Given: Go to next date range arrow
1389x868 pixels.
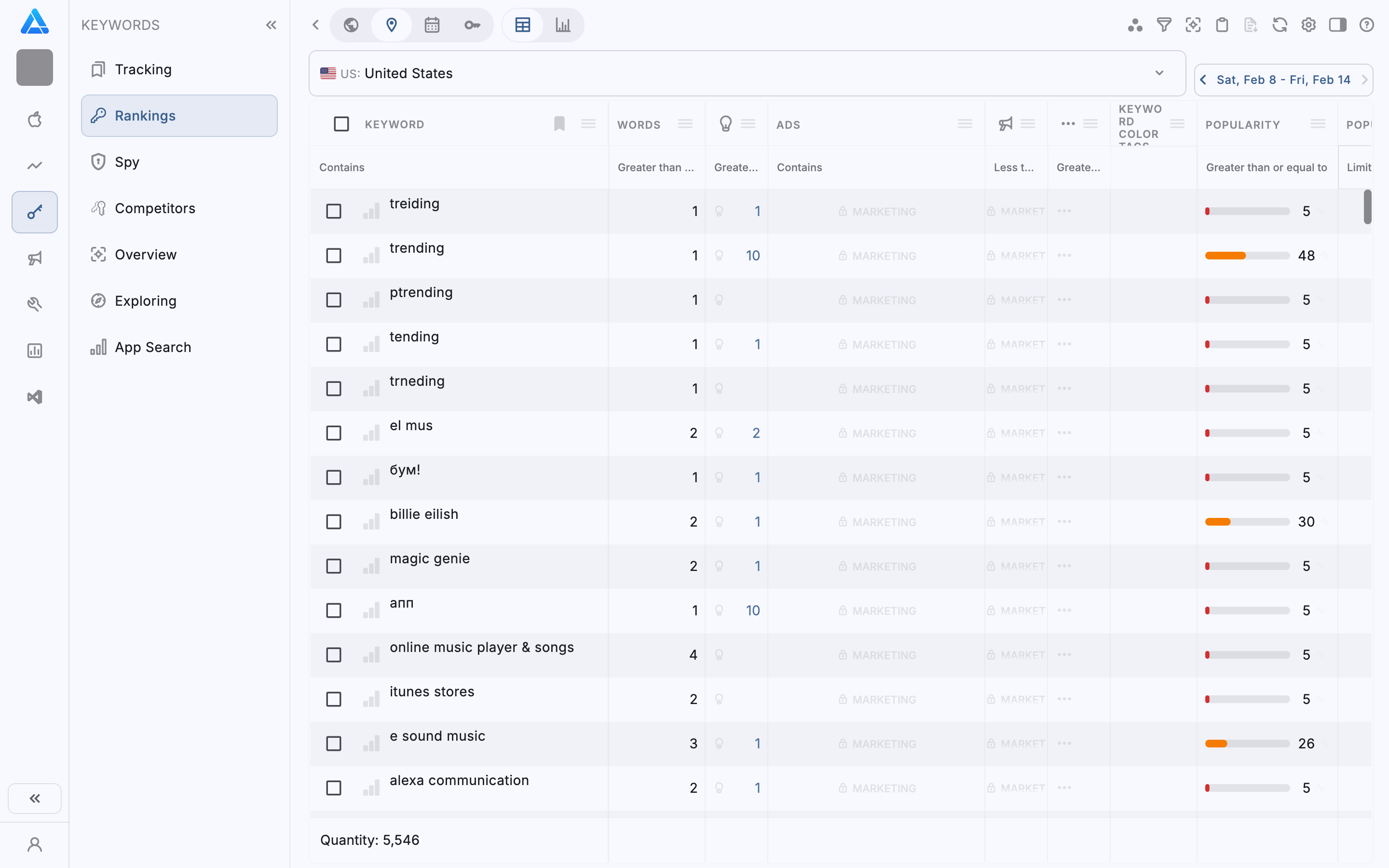Looking at the screenshot, I should pos(1364,80).
